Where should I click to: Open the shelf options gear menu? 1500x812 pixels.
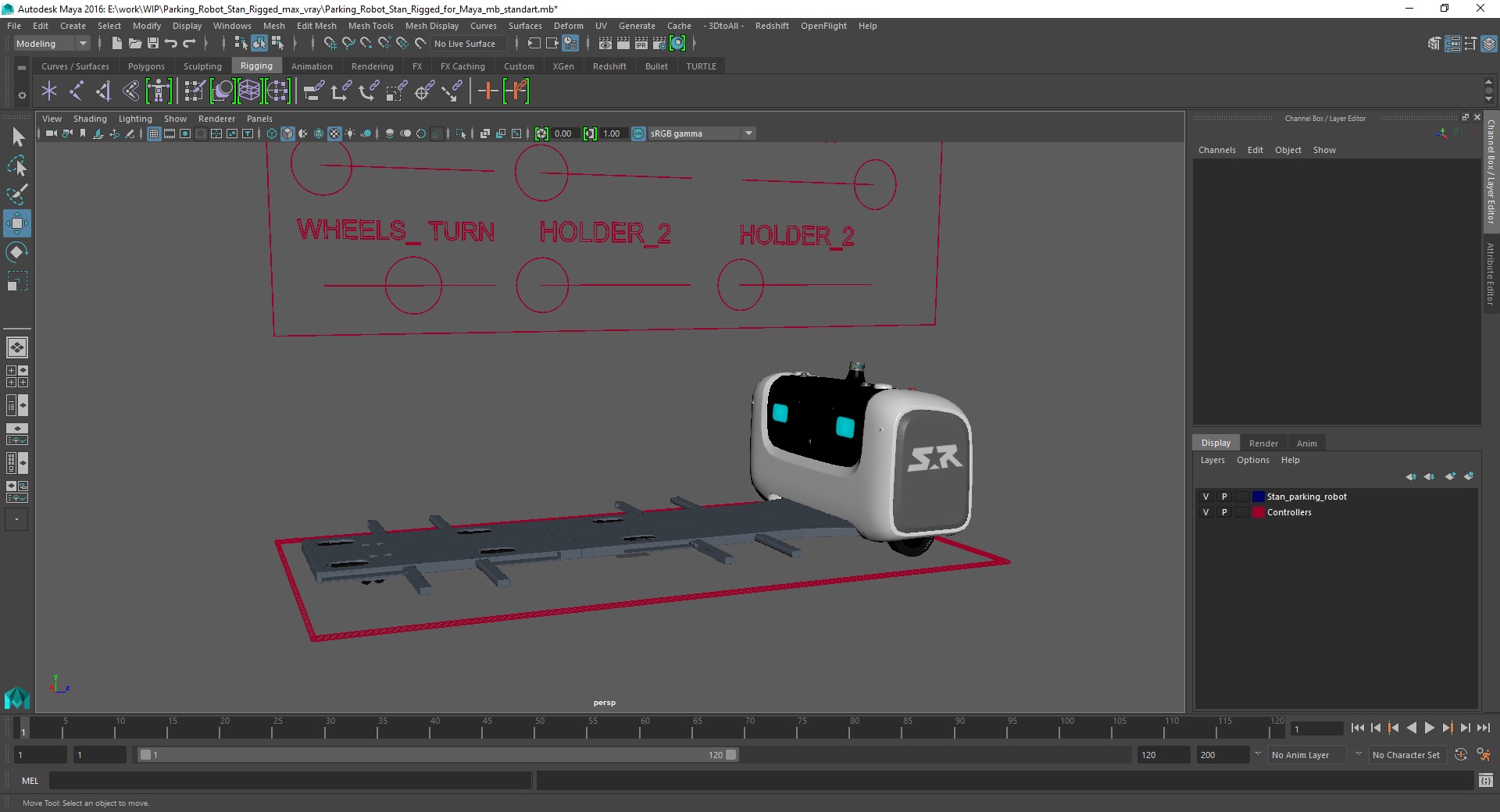[x=22, y=95]
